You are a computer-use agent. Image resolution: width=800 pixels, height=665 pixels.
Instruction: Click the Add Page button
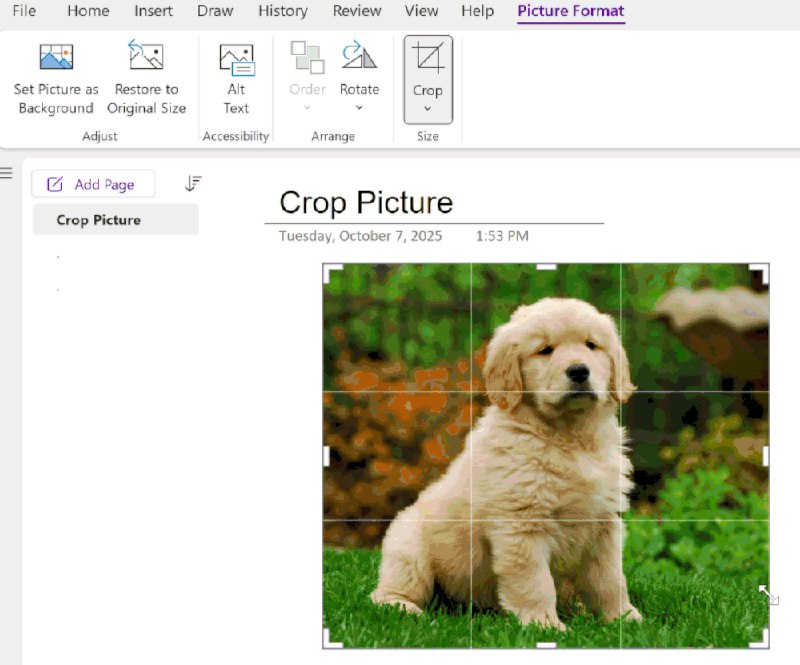(x=93, y=184)
